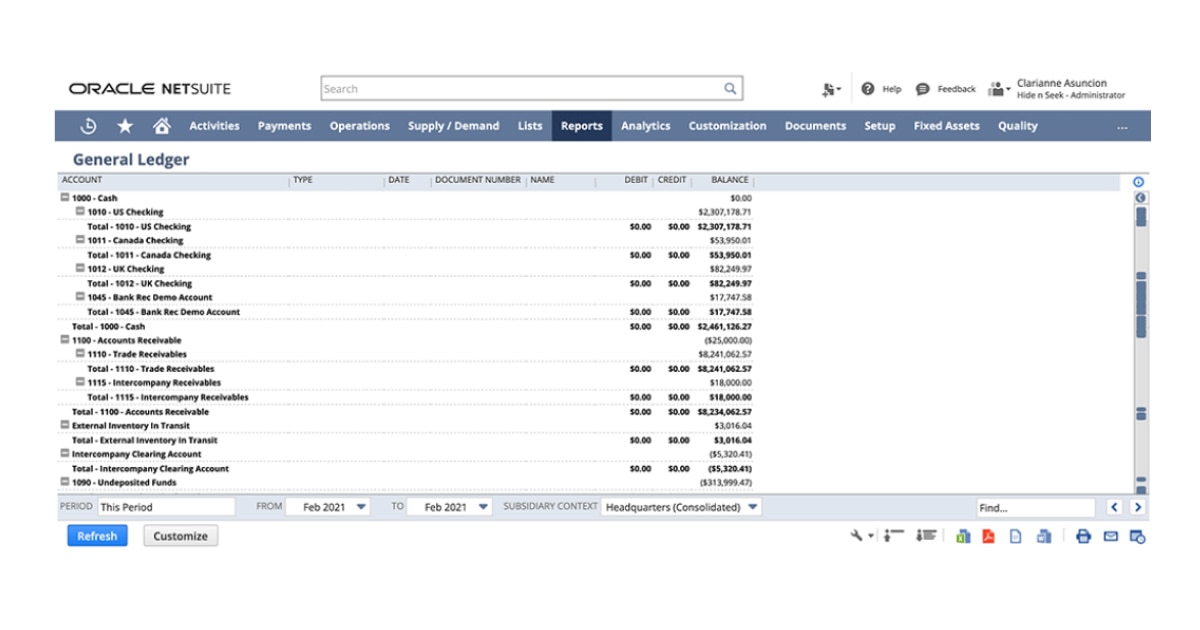Click the Refresh button
The height and width of the screenshot is (630, 1200).
[96, 536]
